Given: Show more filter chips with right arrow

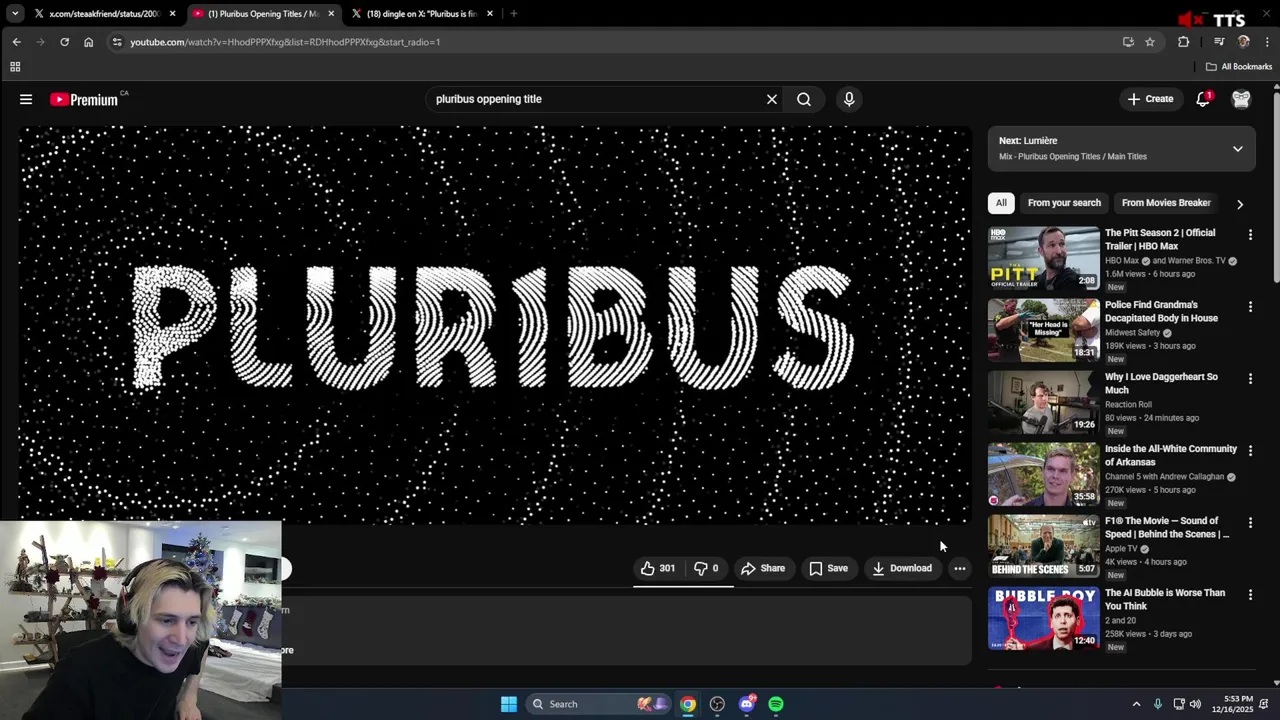Looking at the screenshot, I should 1240,204.
